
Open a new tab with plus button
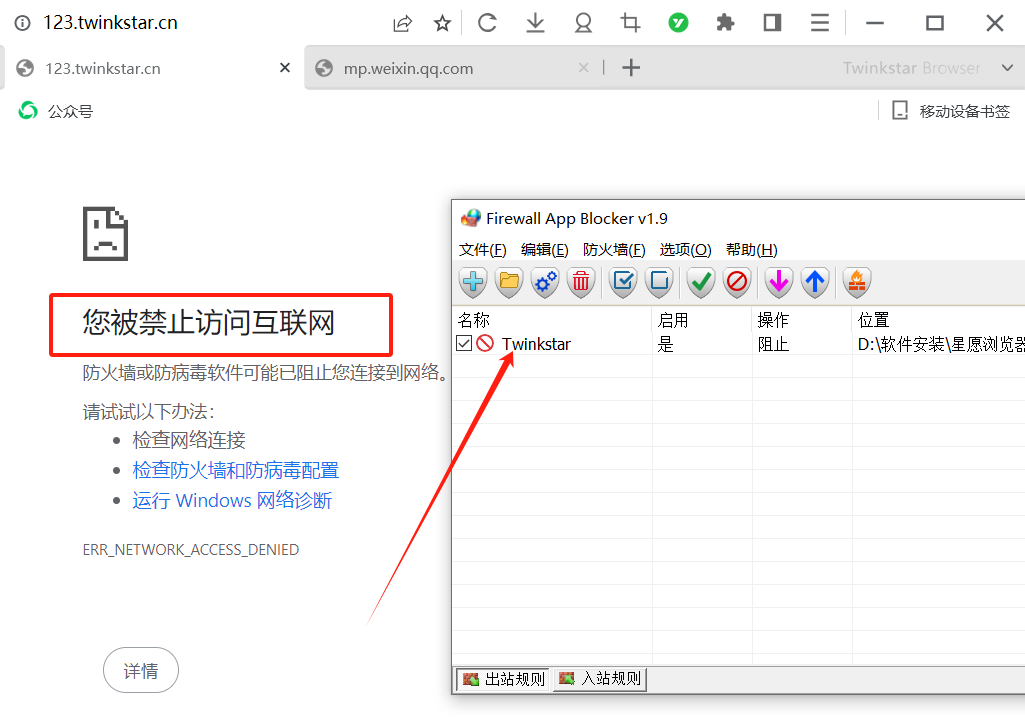pyautogui.click(x=631, y=67)
